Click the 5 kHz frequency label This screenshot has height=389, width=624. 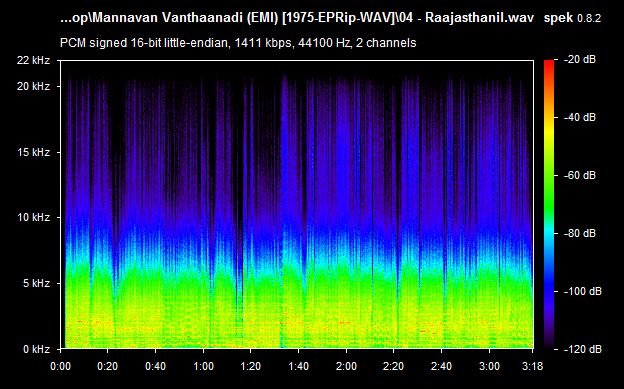[36, 283]
